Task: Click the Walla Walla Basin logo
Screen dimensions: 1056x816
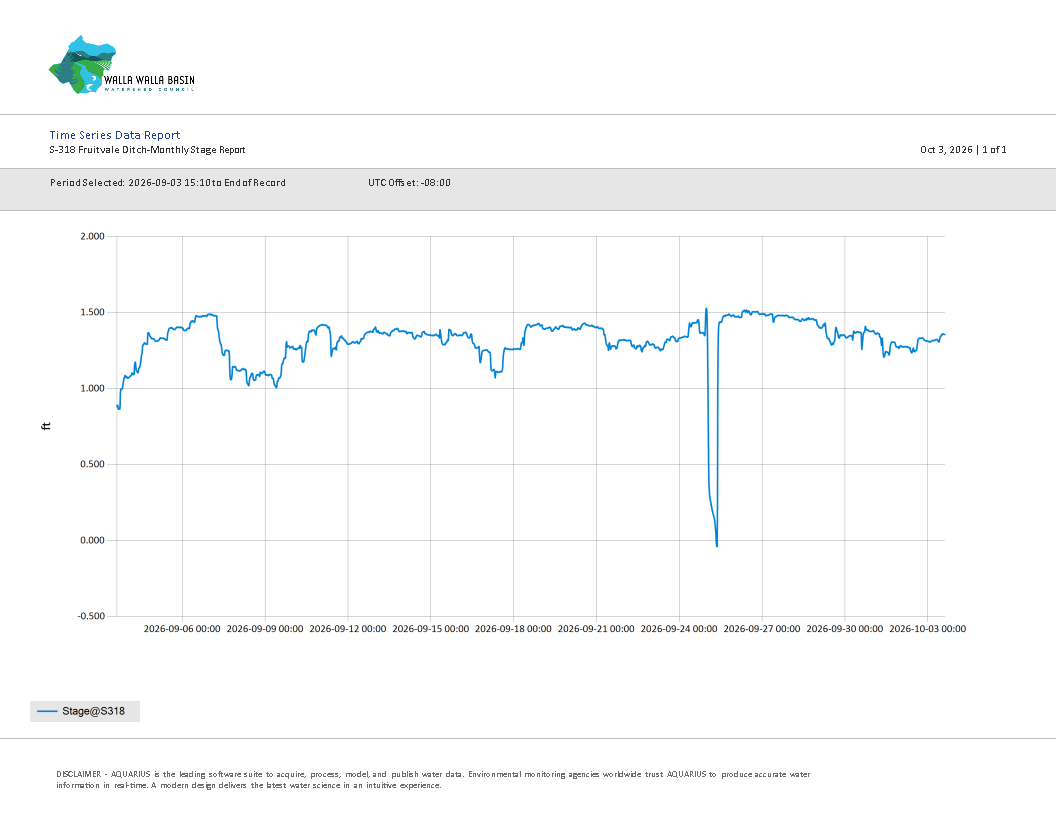Action: (122, 65)
